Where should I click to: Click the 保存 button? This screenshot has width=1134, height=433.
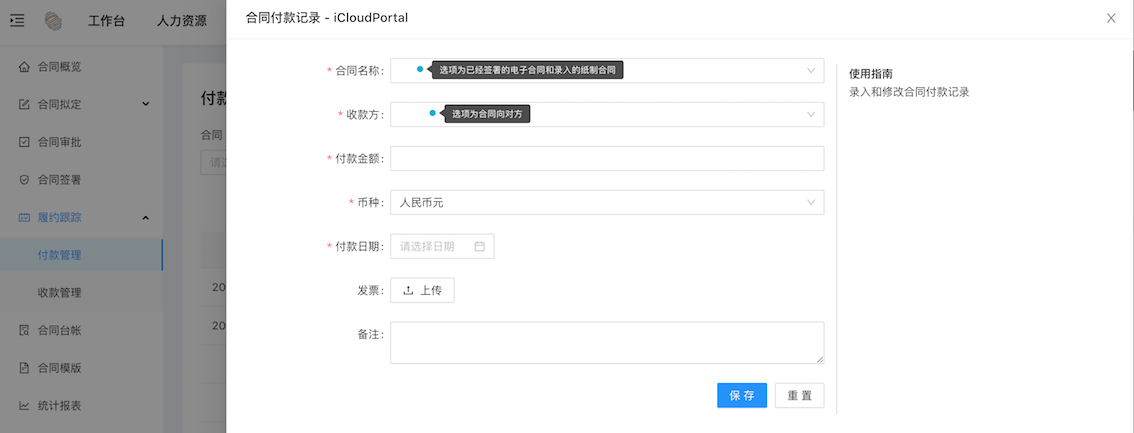[741, 396]
